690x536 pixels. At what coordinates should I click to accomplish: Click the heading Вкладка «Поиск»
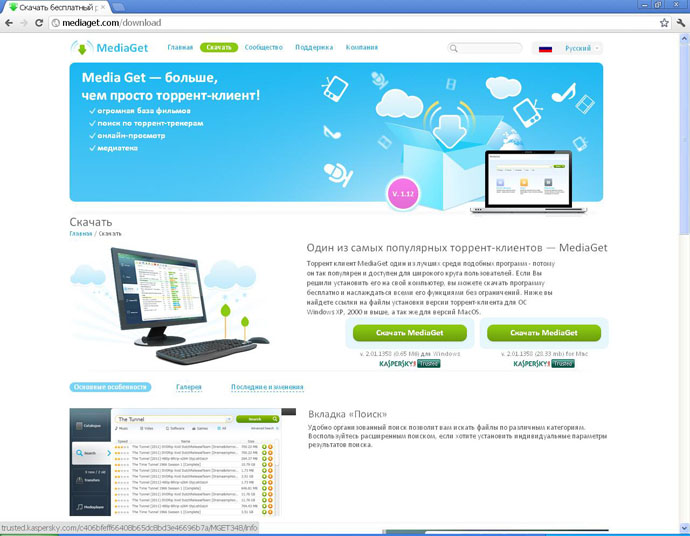tap(348, 414)
